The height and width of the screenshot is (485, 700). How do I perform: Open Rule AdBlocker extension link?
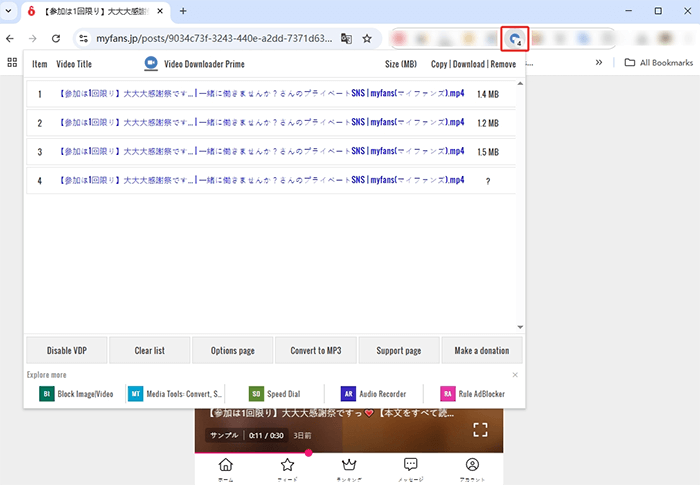point(472,394)
